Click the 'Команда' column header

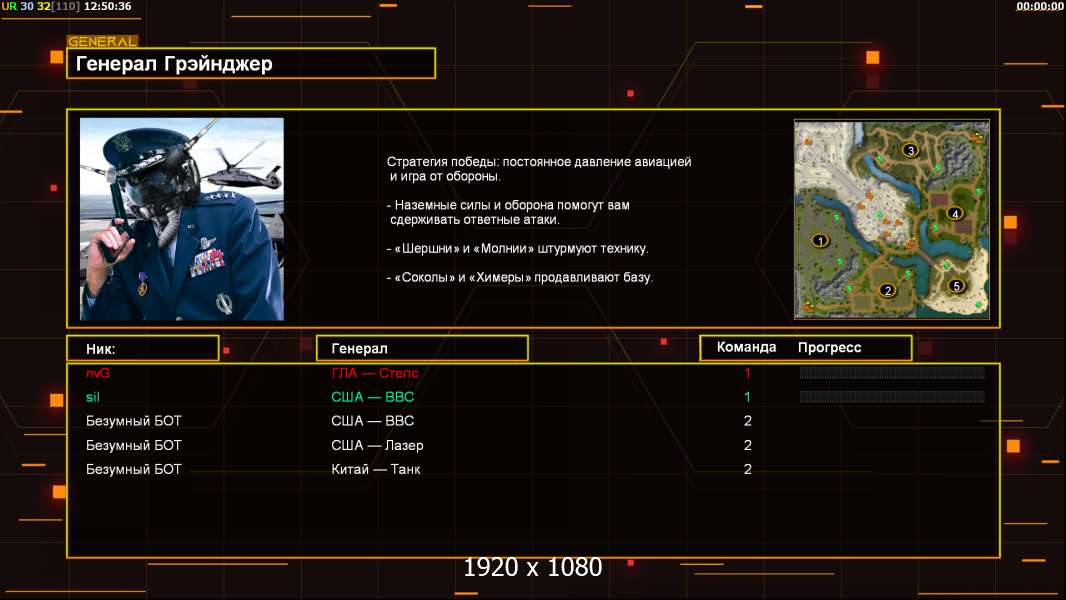click(x=746, y=347)
